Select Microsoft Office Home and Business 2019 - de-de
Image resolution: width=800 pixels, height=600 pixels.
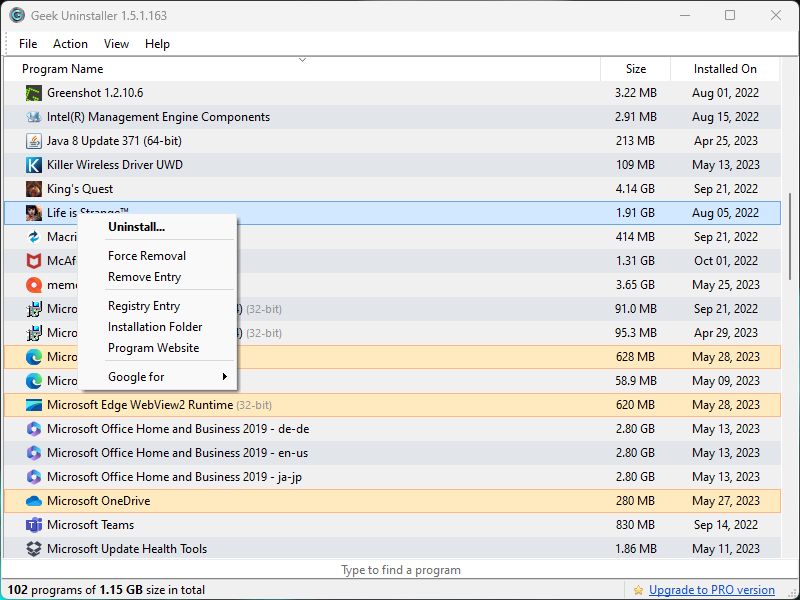(178, 429)
